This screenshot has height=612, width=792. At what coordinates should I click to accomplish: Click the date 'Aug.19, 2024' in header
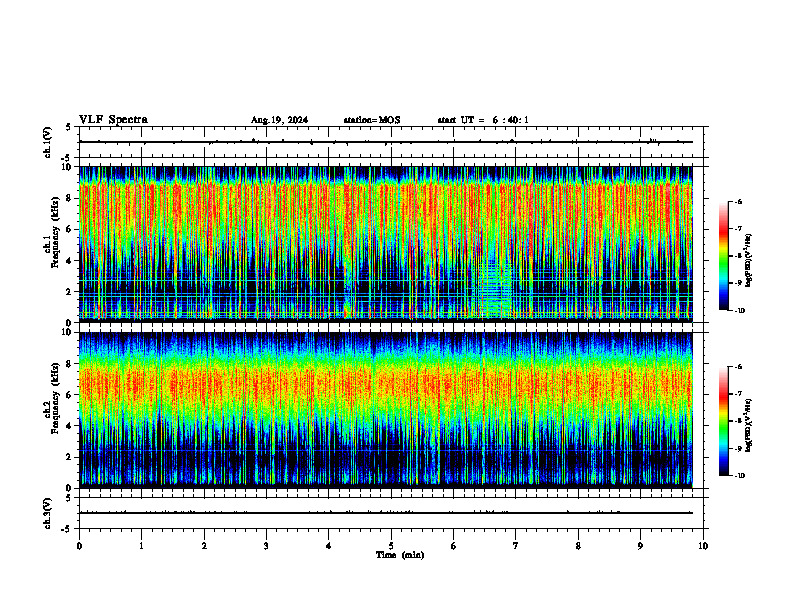click(x=279, y=120)
